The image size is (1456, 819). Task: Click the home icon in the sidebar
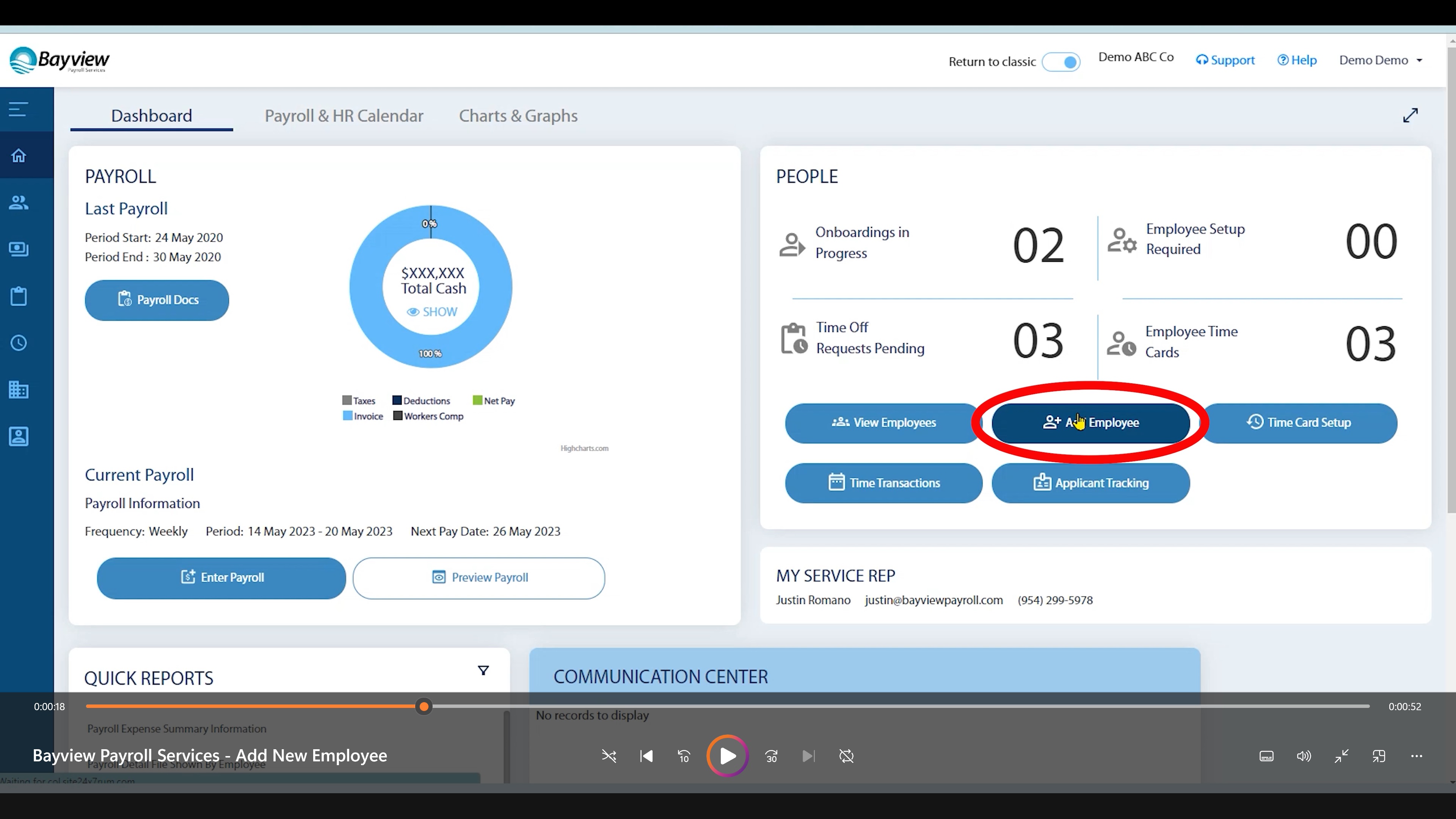point(19,155)
